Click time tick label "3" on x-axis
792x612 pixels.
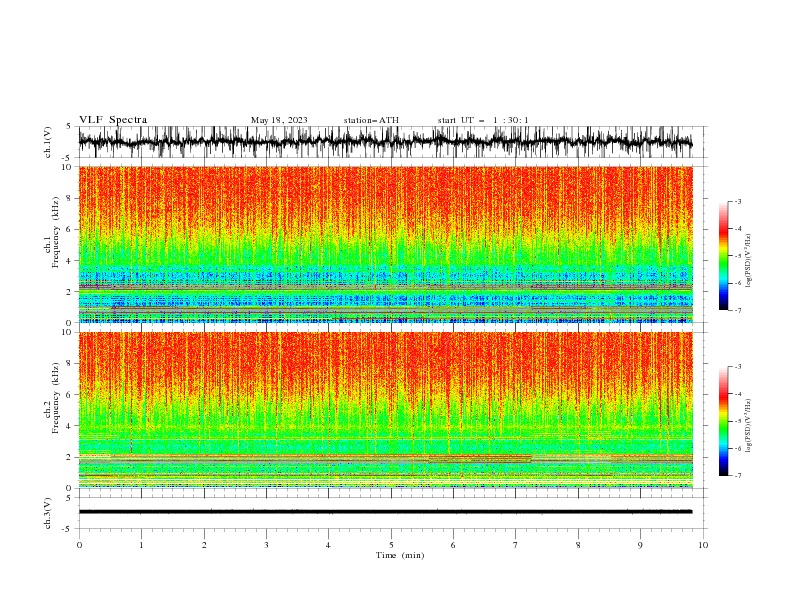pyautogui.click(x=266, y=545)
